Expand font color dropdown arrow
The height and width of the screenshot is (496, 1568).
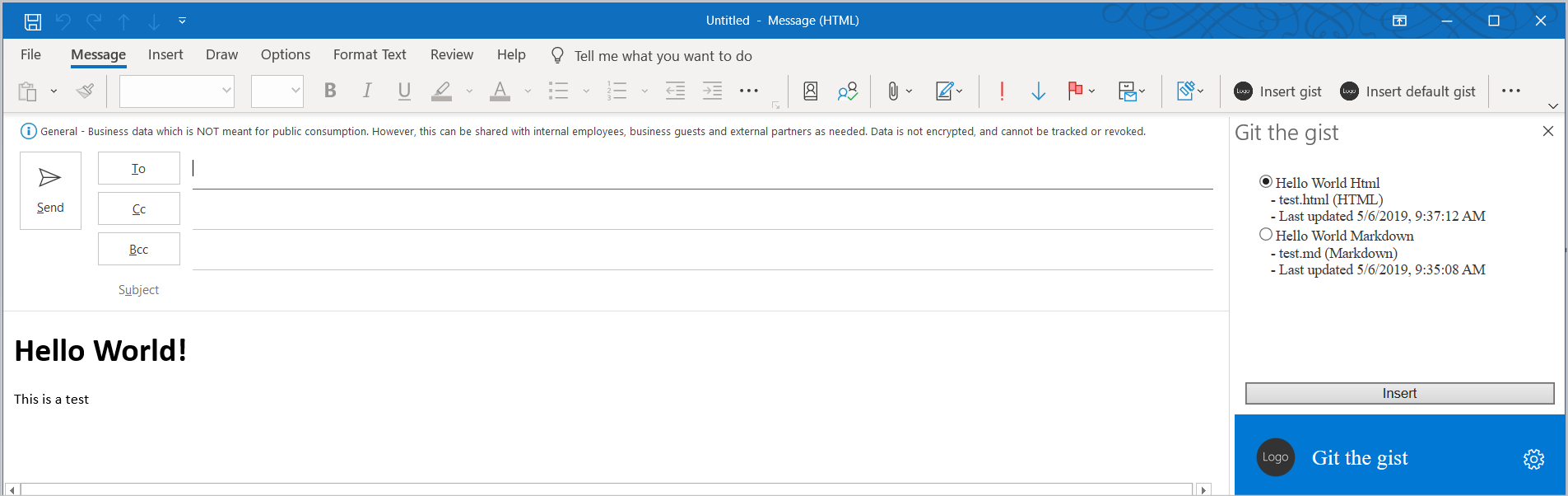pyautogui.click(x=528, y=91)
